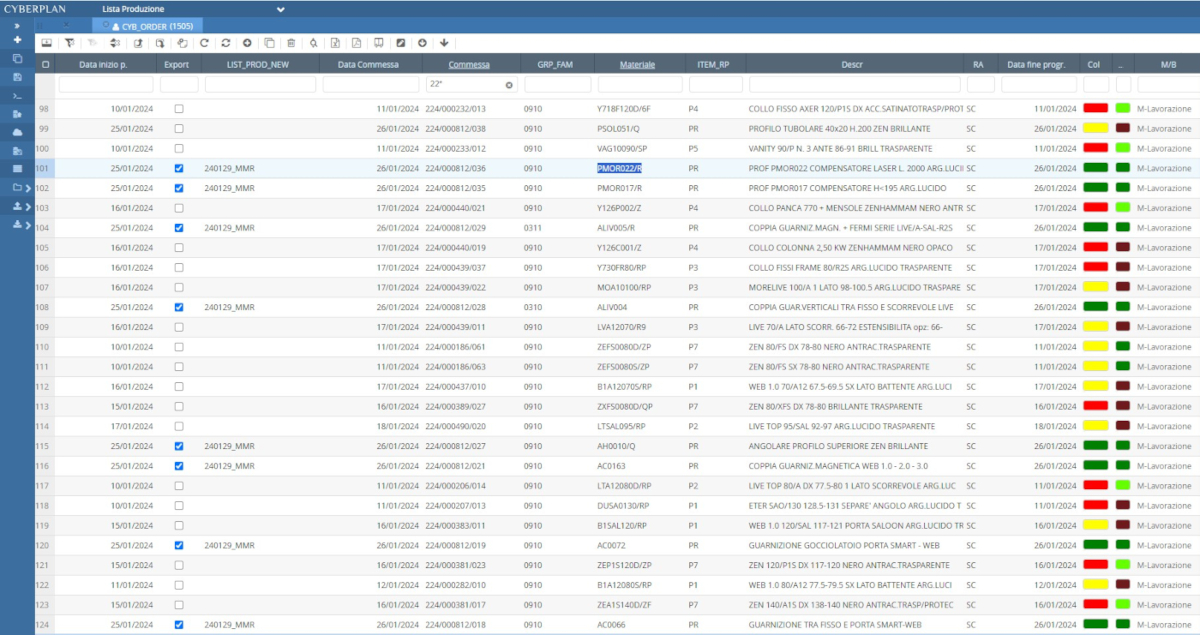This screenshot has height=635, width=1200.
Task: Sort by the Materiale column header
Action: [637, 64]
